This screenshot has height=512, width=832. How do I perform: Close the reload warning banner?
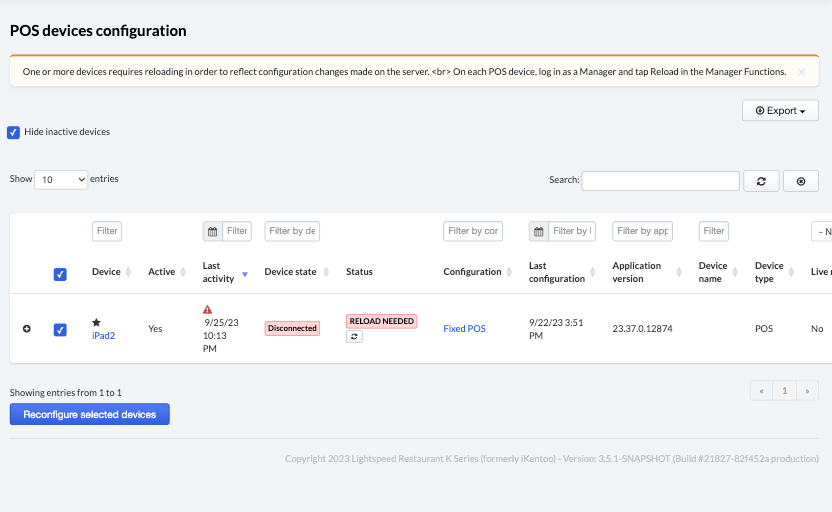pos(801,72)
